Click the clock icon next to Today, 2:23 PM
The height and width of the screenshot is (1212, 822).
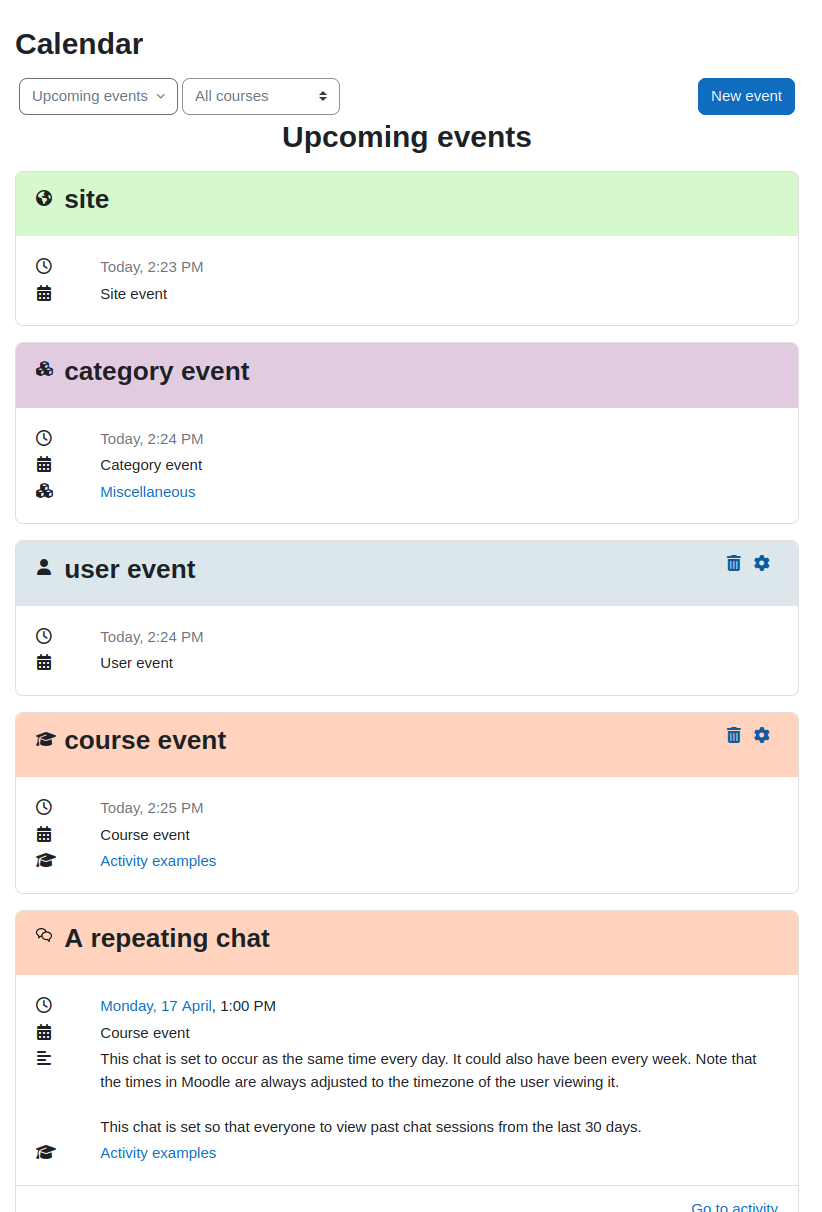(44, 266)
